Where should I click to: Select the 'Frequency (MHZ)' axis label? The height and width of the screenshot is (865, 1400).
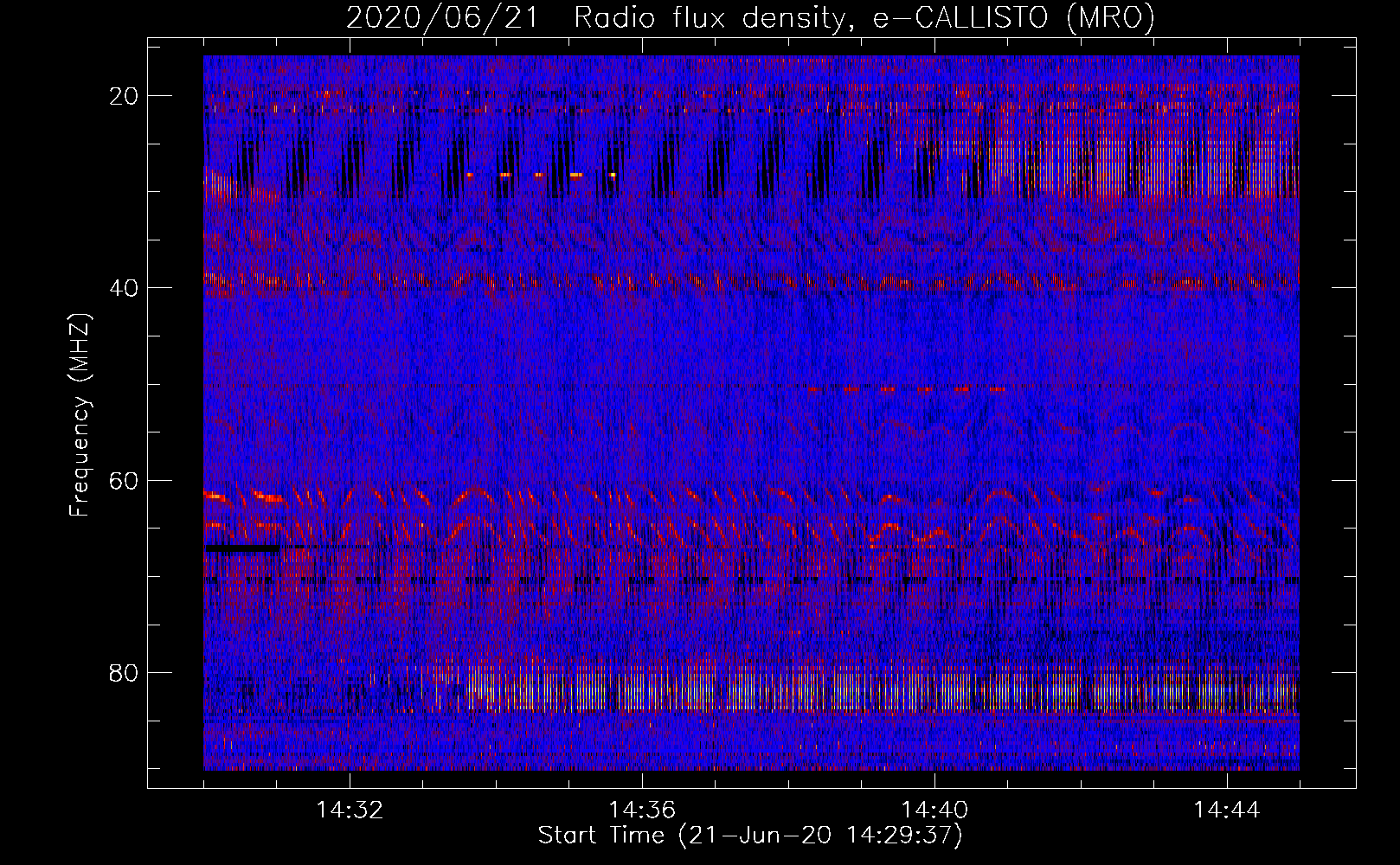(x=80, y=415)
